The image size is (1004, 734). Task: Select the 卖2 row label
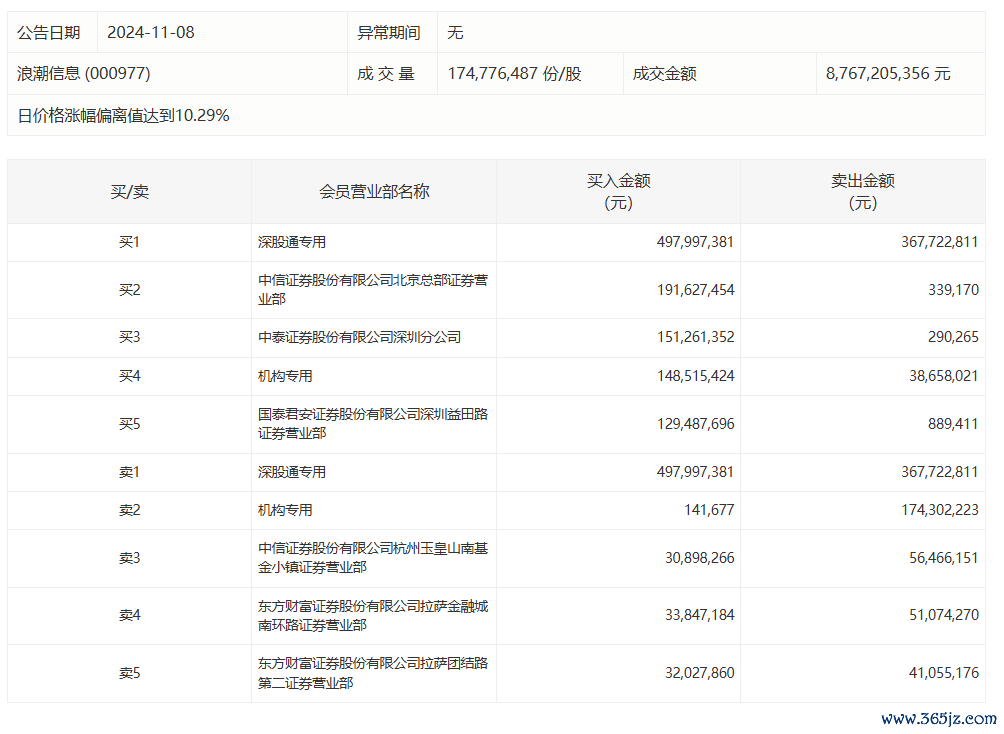pyautogui.click(x=129, y=510)
